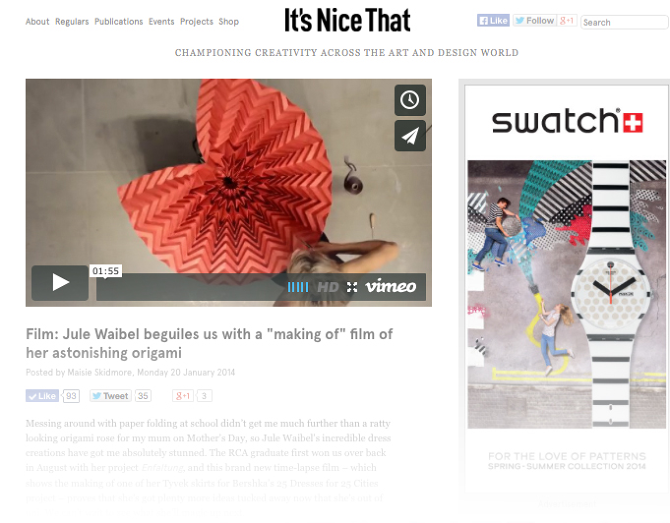
Task: Open the Swatch advertisement banner
Action: point(567,288)
